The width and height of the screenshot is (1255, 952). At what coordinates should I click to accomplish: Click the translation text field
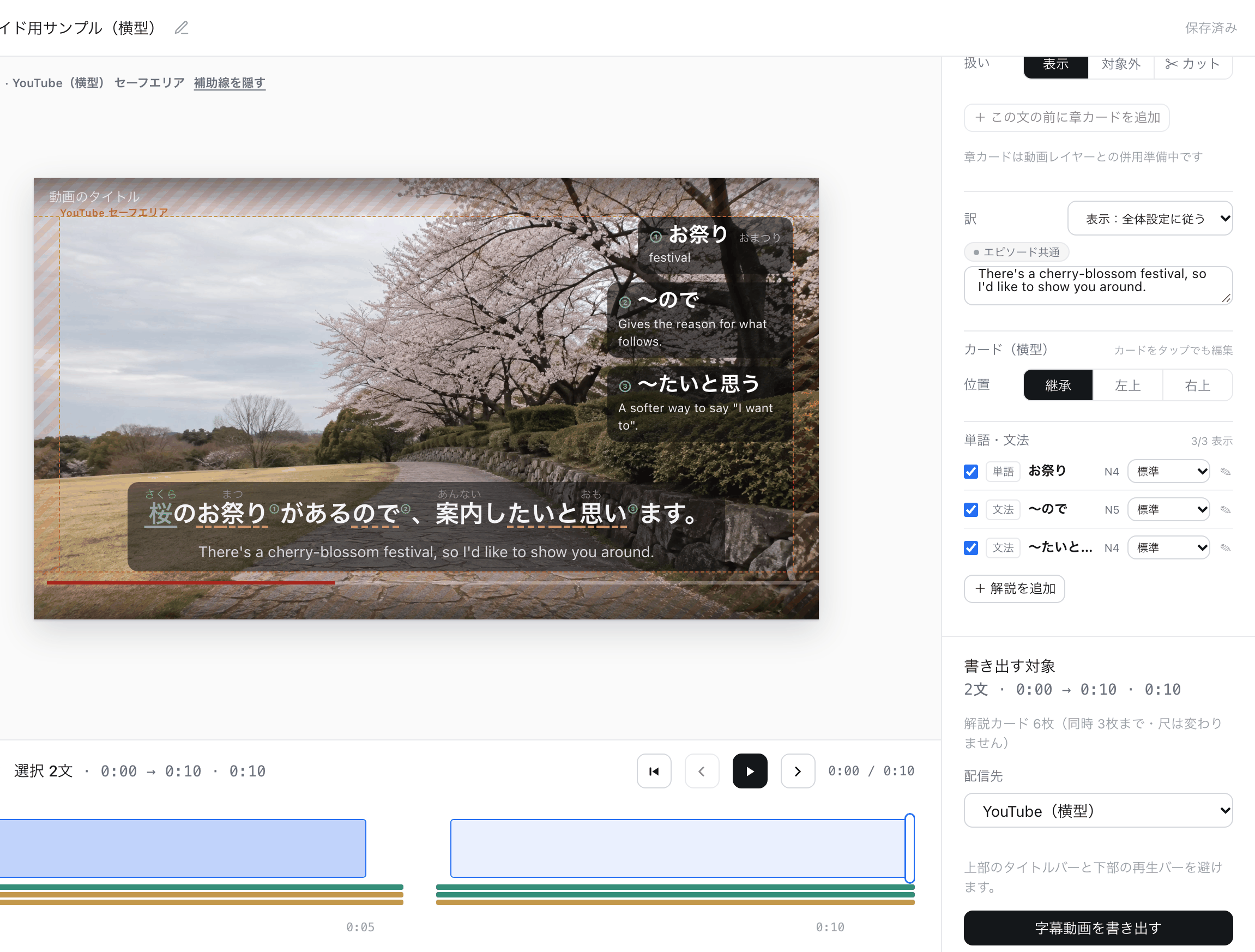pos(1098,285)
